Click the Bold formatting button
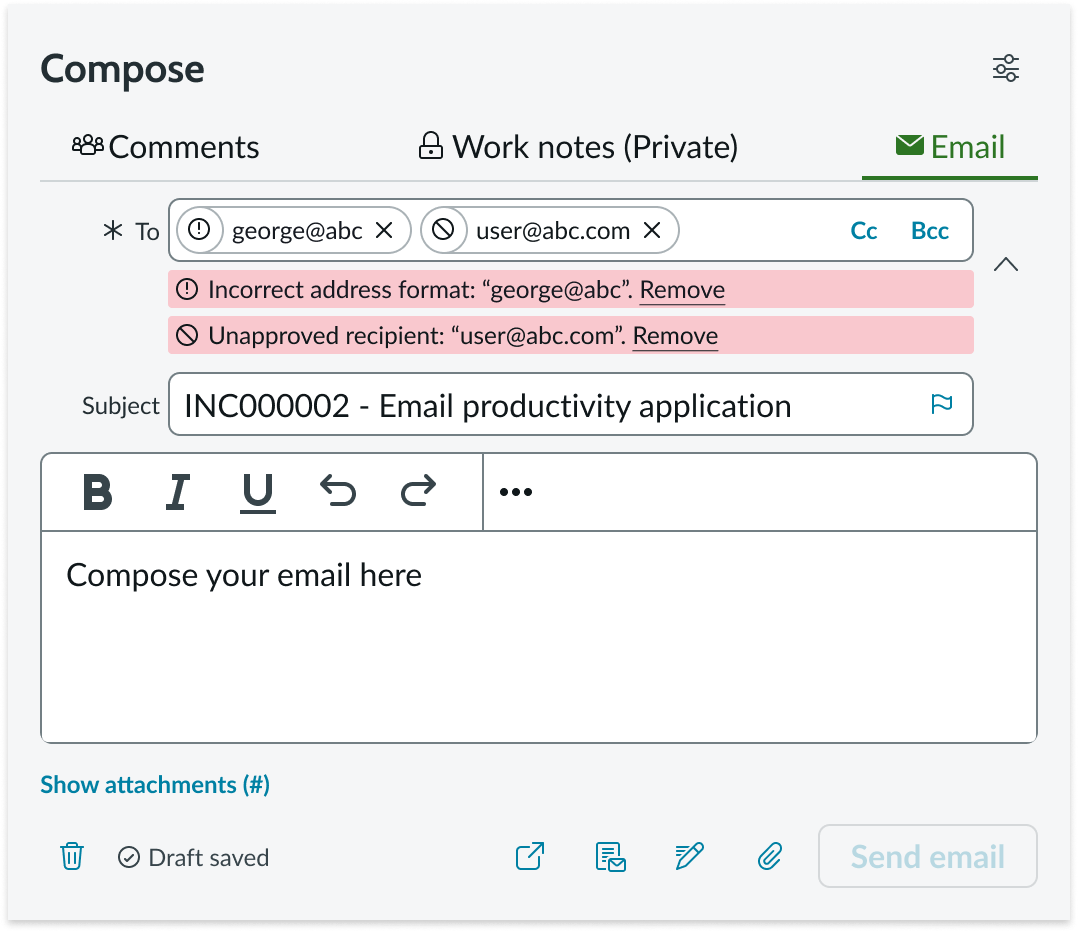The height and width of the screenshot is (932, 1078). [97, 492]
